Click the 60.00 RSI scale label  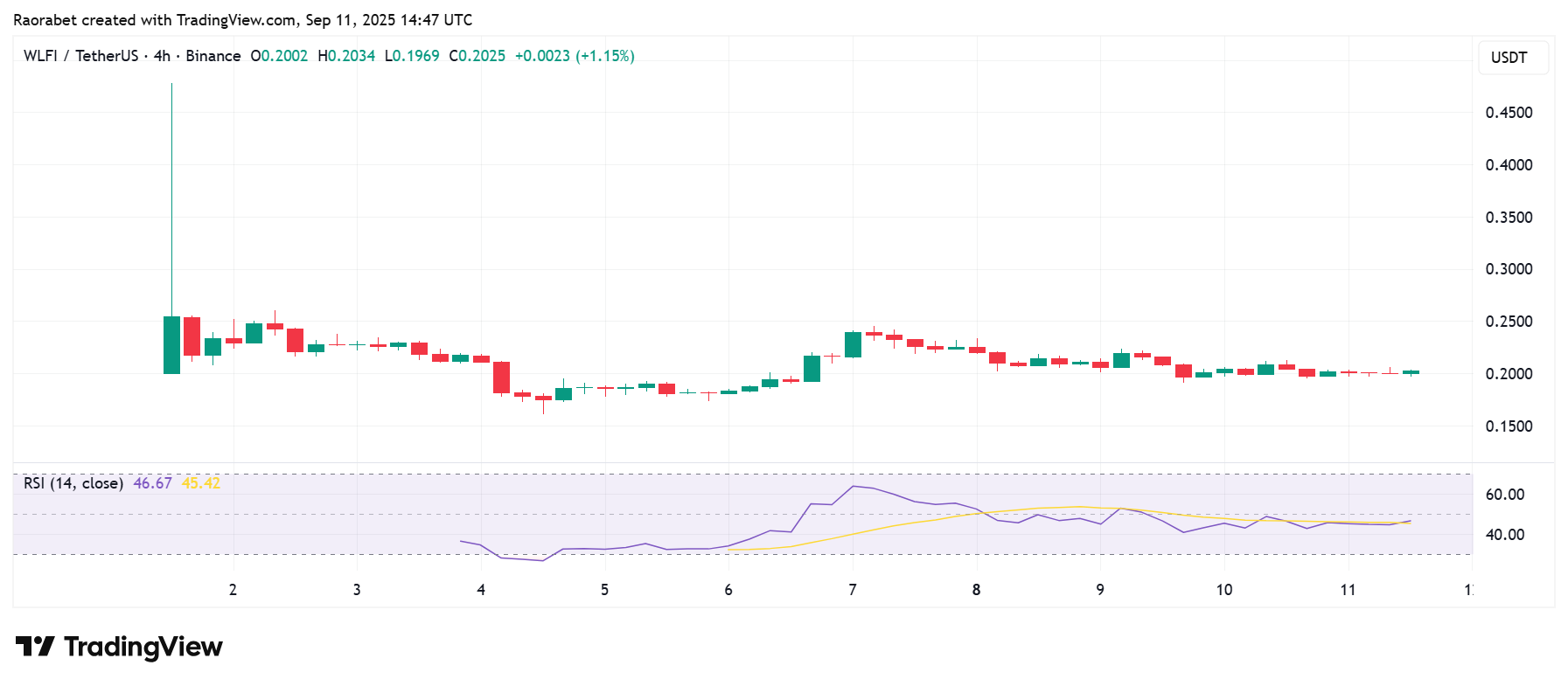[x=1504, y=495]
